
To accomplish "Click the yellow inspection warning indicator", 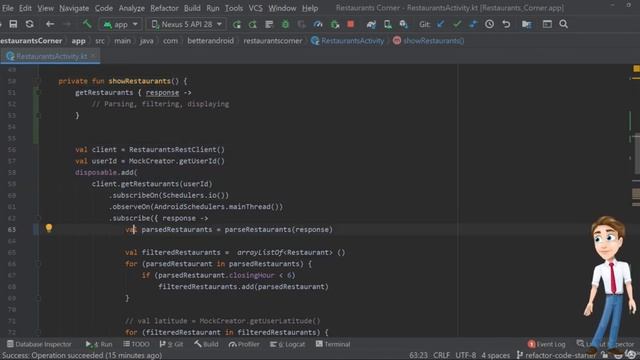I will point(636,69).
